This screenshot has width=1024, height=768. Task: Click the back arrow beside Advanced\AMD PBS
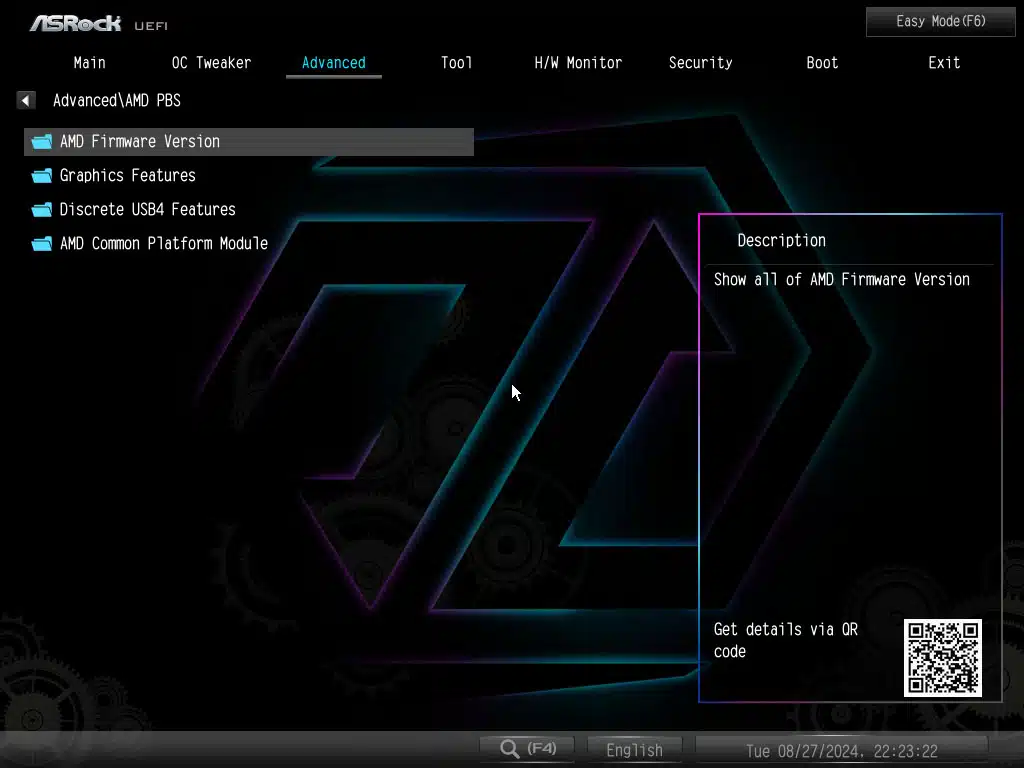click(26, 100)
